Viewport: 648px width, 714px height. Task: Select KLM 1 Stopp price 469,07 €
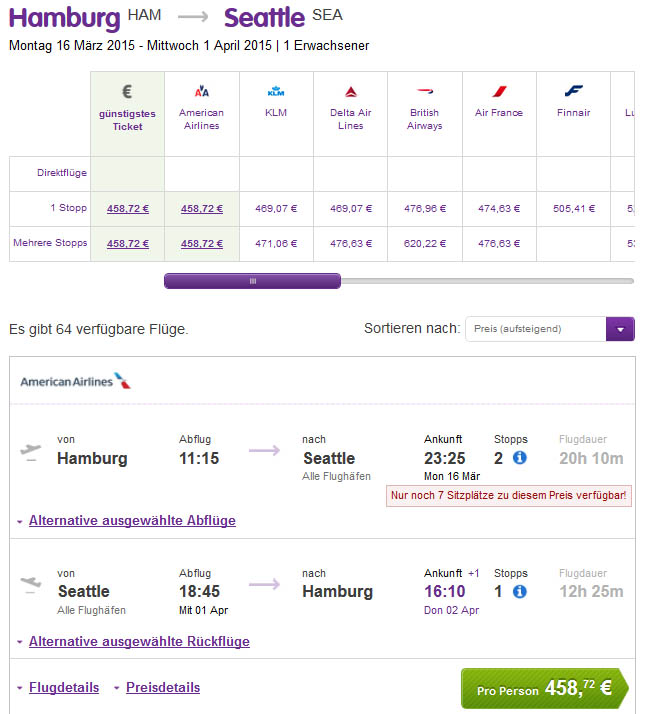(276, 209)
